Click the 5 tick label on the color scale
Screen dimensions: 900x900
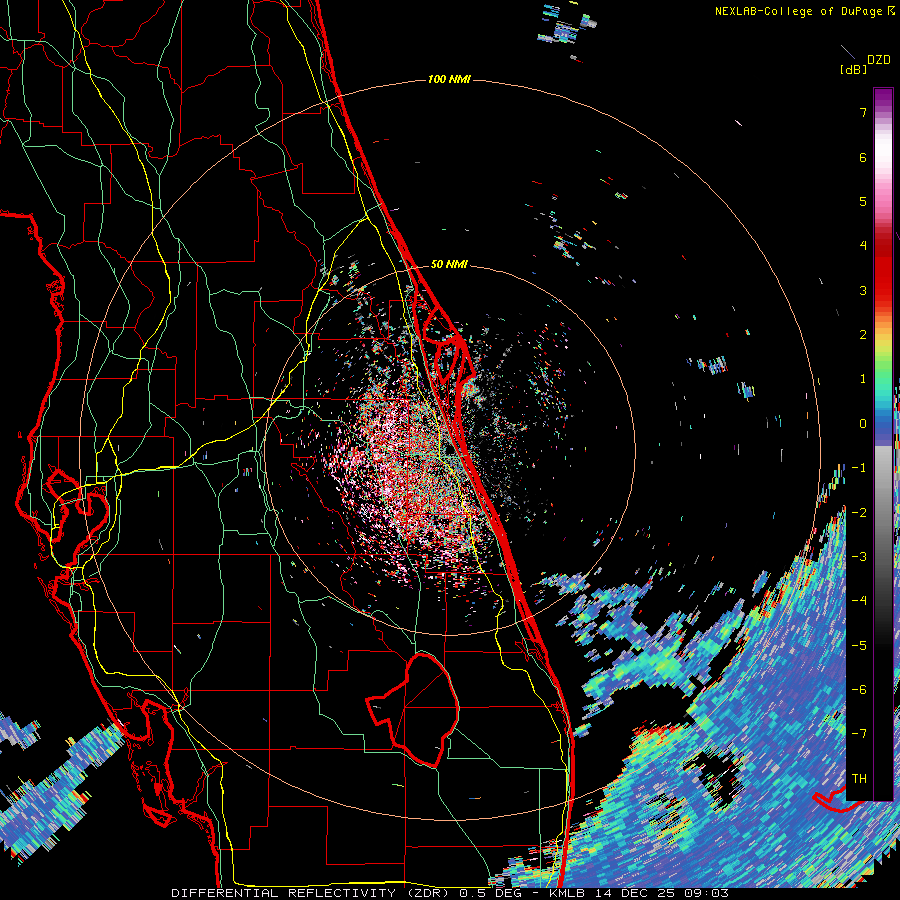pyautogui.click(x=863, y=201)
